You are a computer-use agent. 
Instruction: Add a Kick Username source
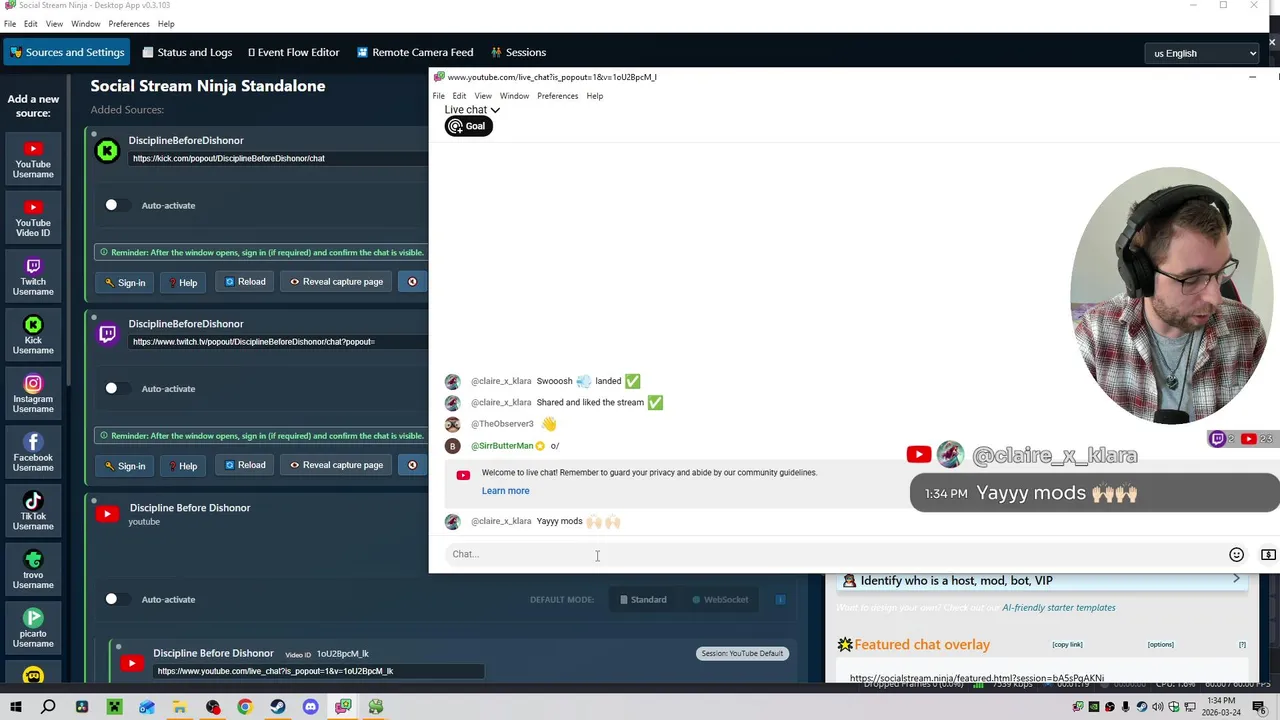click(33, 336)
